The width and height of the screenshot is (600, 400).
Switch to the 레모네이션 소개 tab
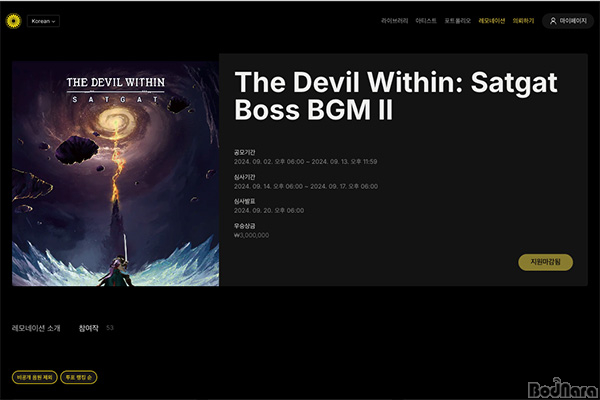pyautogui.click(x=36, y=328)
